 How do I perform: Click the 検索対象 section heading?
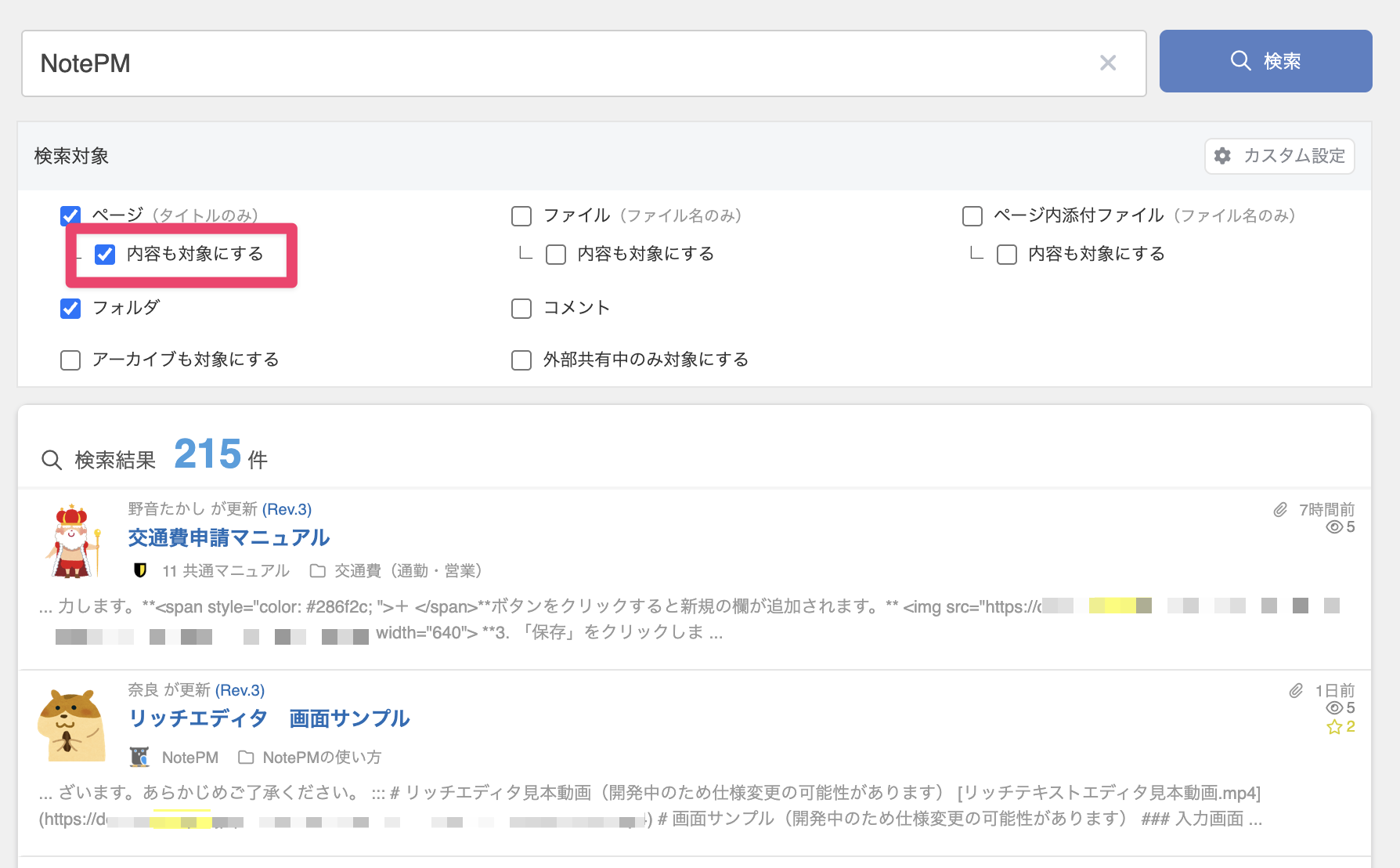pos(71,156)
